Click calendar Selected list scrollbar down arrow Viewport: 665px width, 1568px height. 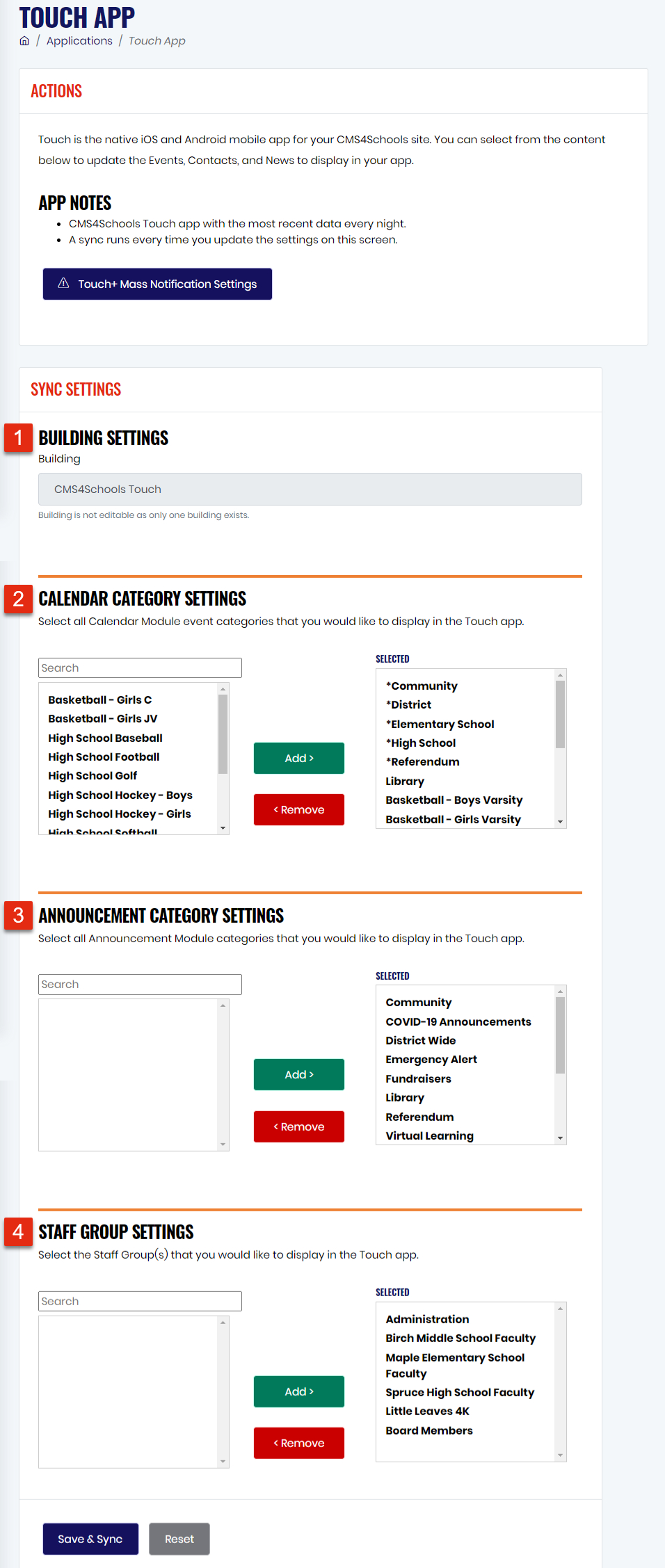coord(560,822)
